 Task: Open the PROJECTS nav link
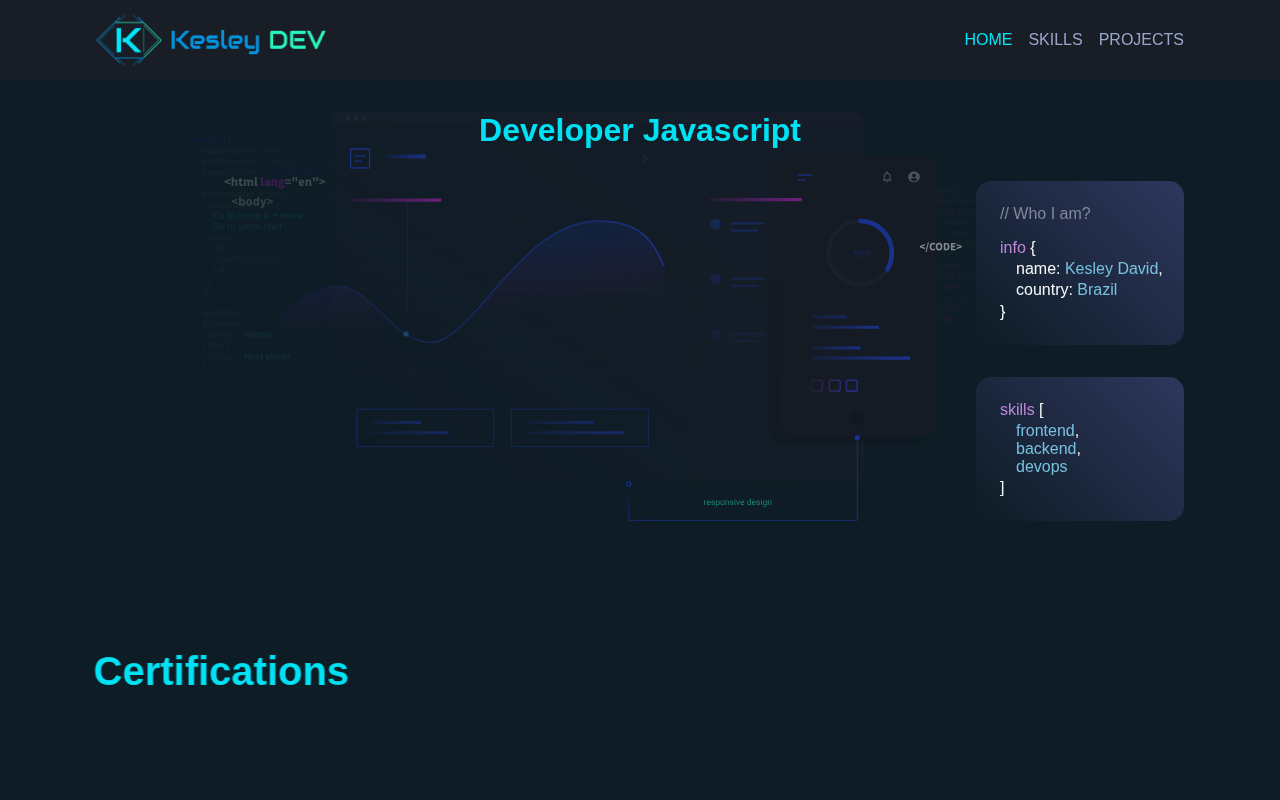1141,40
